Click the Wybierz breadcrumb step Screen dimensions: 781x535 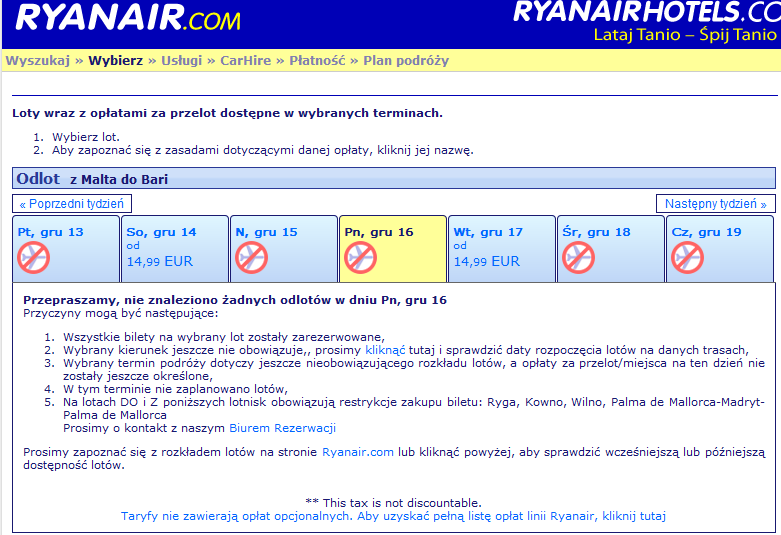pyautogui.click(x=116, y=61)
